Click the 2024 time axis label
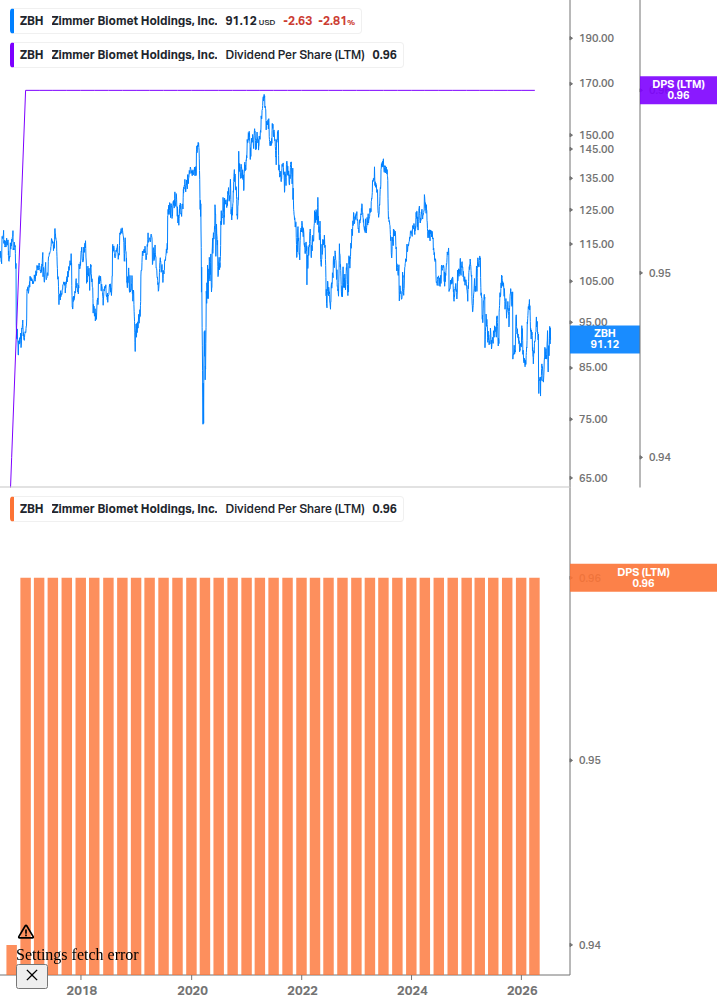This screenshot has height=1005, width=717. click(412, 991)
